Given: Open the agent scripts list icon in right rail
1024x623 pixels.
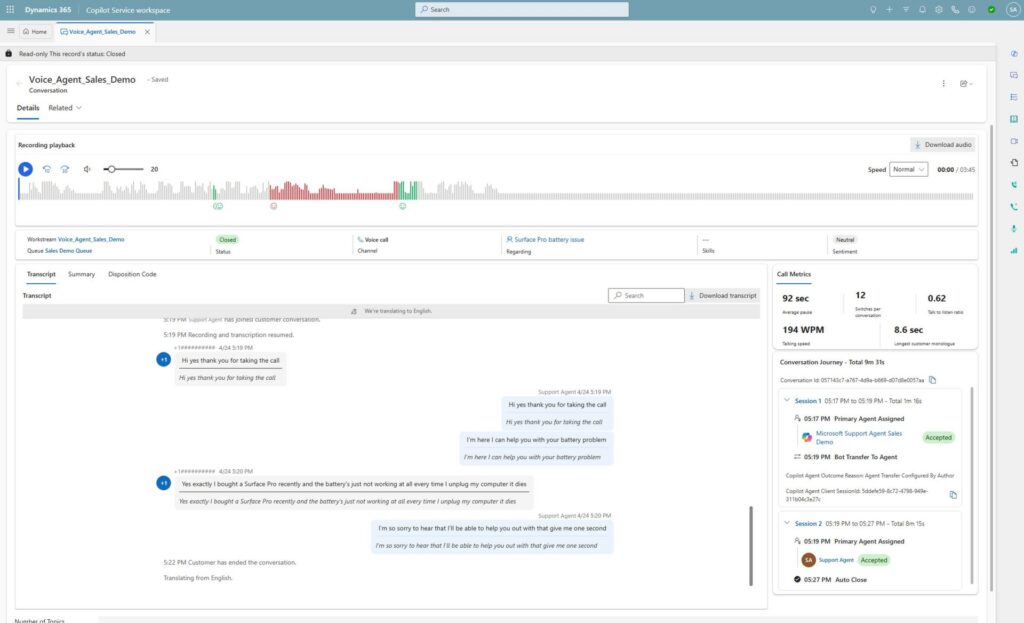Looking at the screenshot, I should click(1014, 97).
